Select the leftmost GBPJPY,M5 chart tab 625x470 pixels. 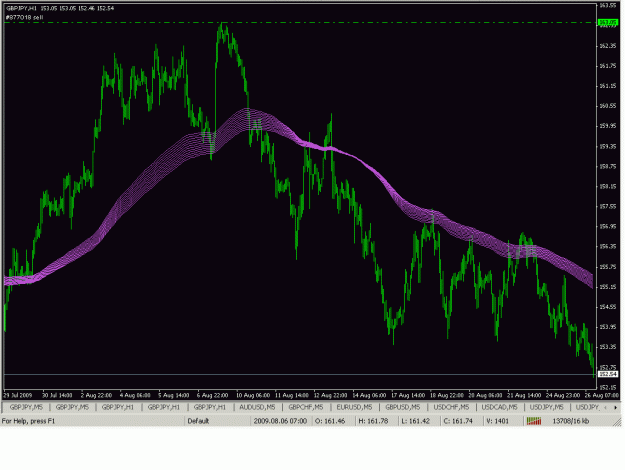pos(26,407)
